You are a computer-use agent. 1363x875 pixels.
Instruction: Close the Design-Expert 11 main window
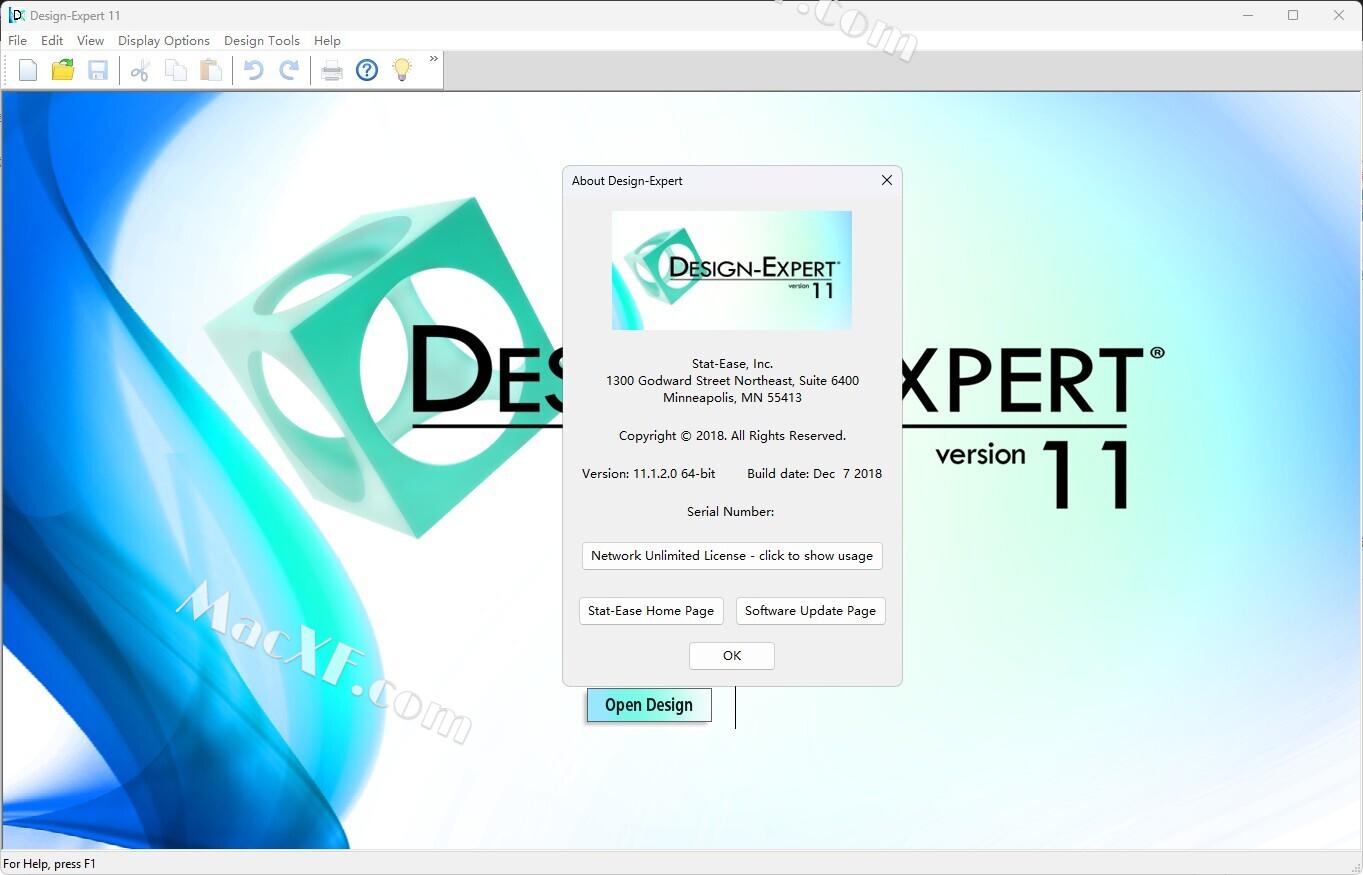coord(1339,15)
